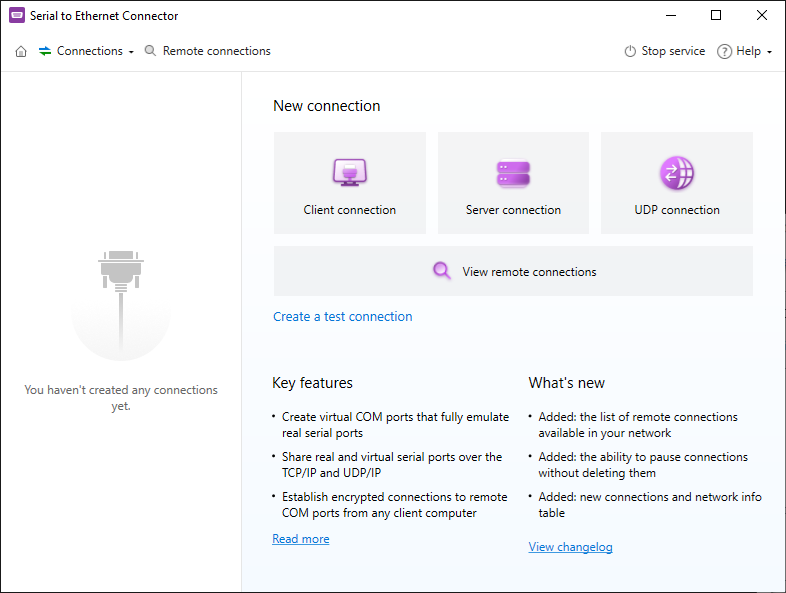Open the Connections menu
Screen dimensions: 786x593
point(89,51)
